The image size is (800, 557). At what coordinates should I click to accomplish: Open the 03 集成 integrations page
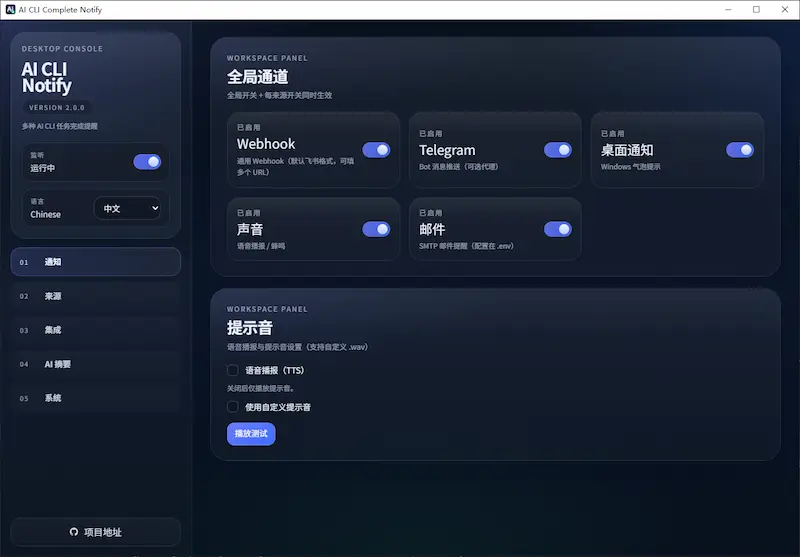coord(95,330)
